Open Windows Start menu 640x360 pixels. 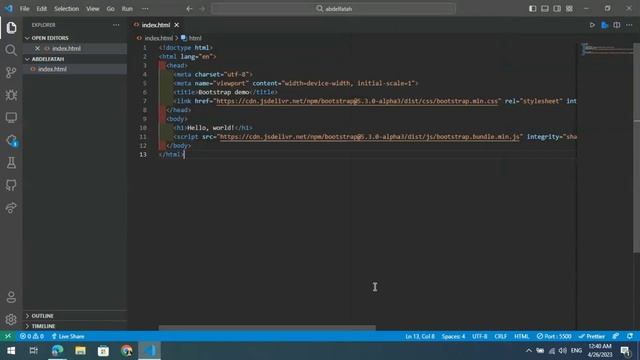tap(11, 351)
